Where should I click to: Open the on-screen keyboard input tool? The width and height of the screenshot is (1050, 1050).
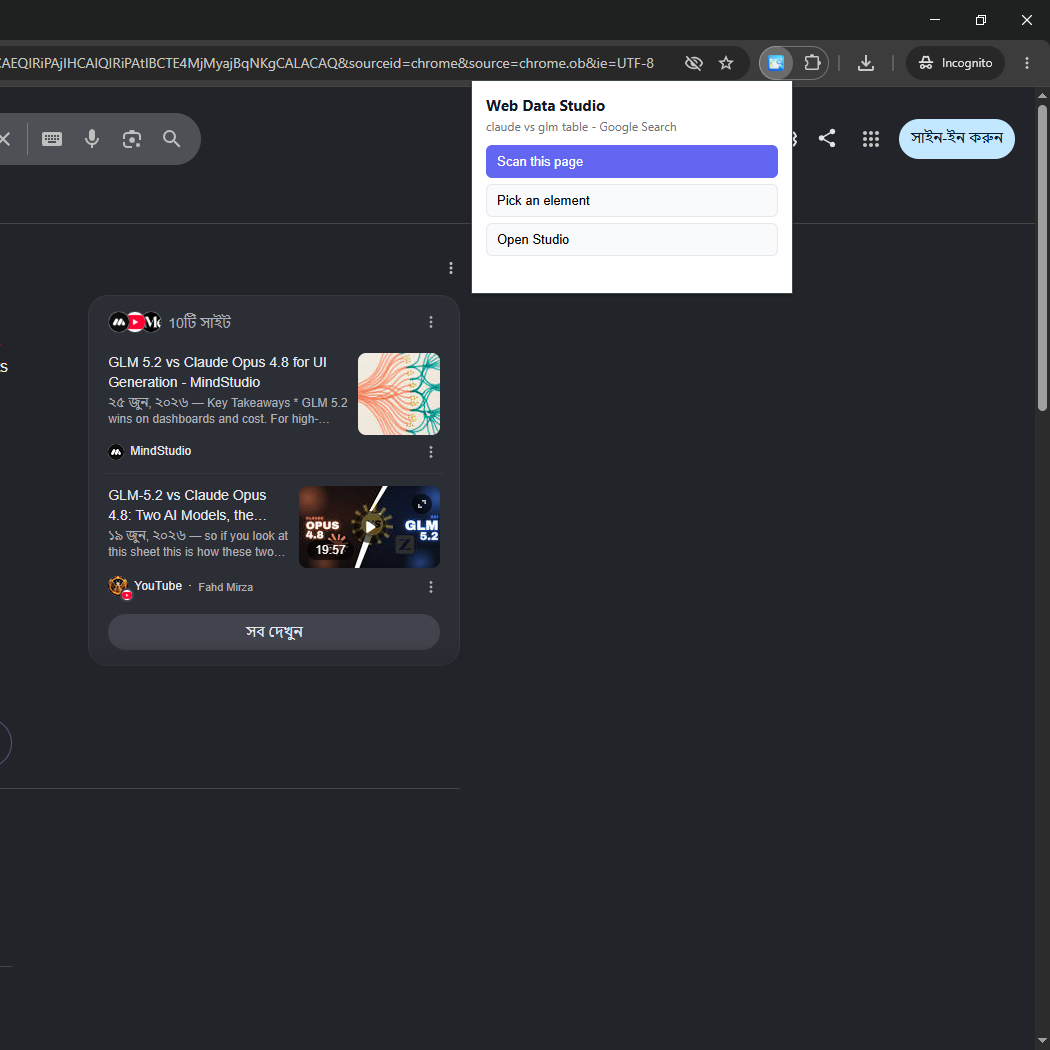52,139
